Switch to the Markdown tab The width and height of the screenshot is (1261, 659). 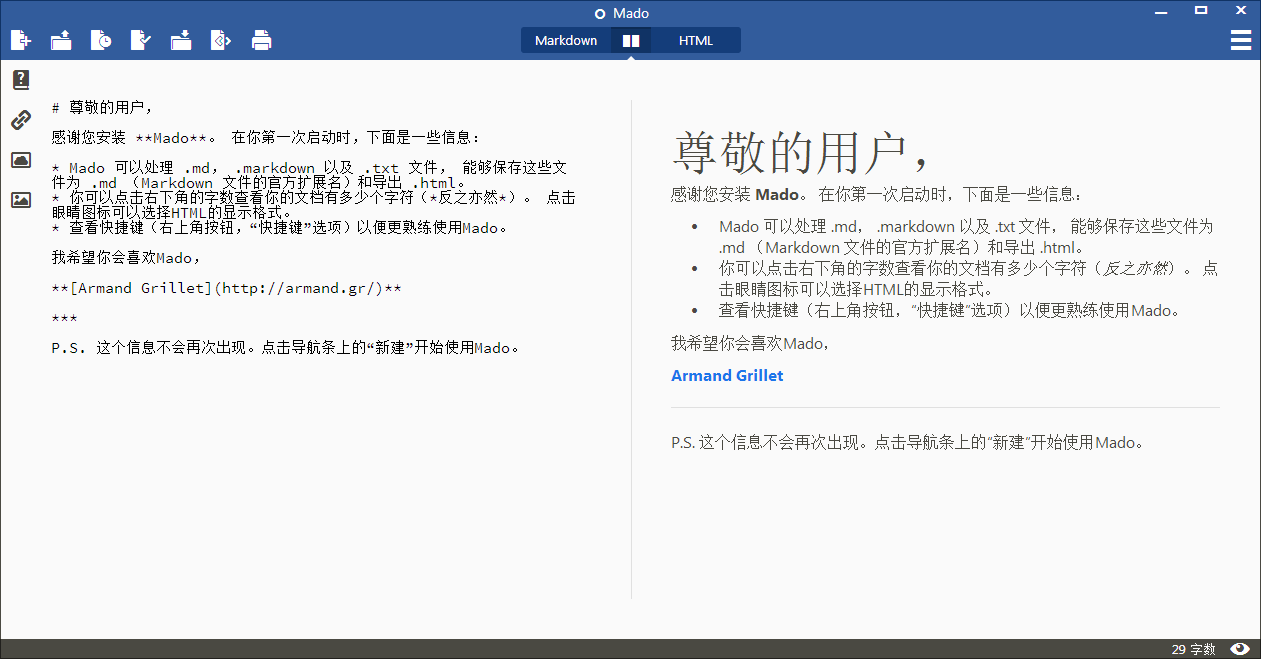click(566, 41)
